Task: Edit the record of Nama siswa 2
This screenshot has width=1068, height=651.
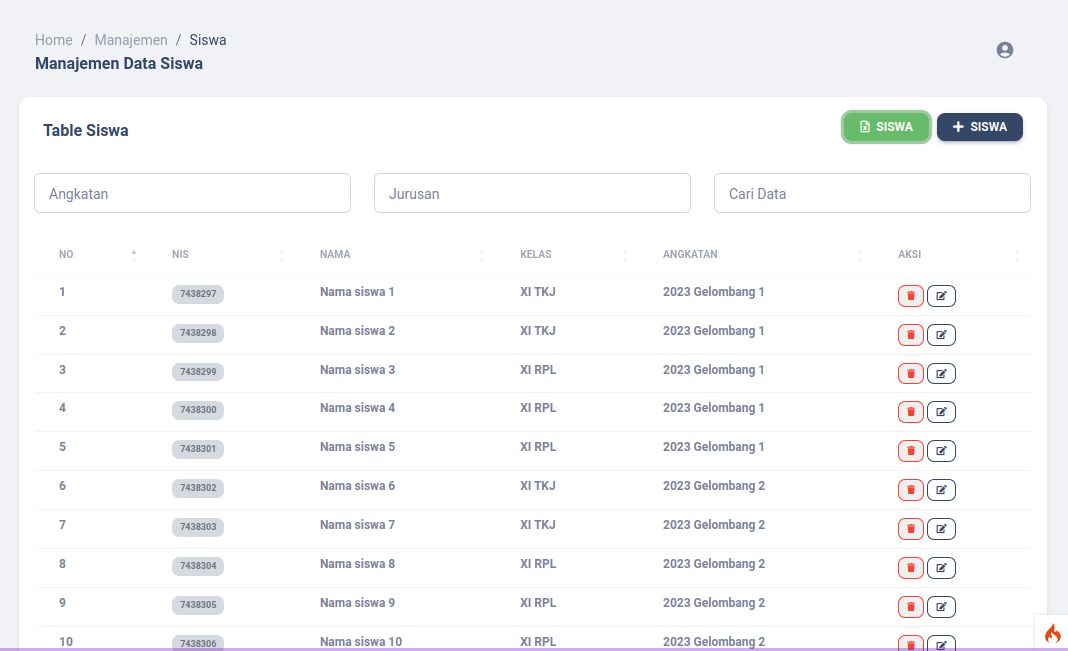Action: click(x=941, y=335)
